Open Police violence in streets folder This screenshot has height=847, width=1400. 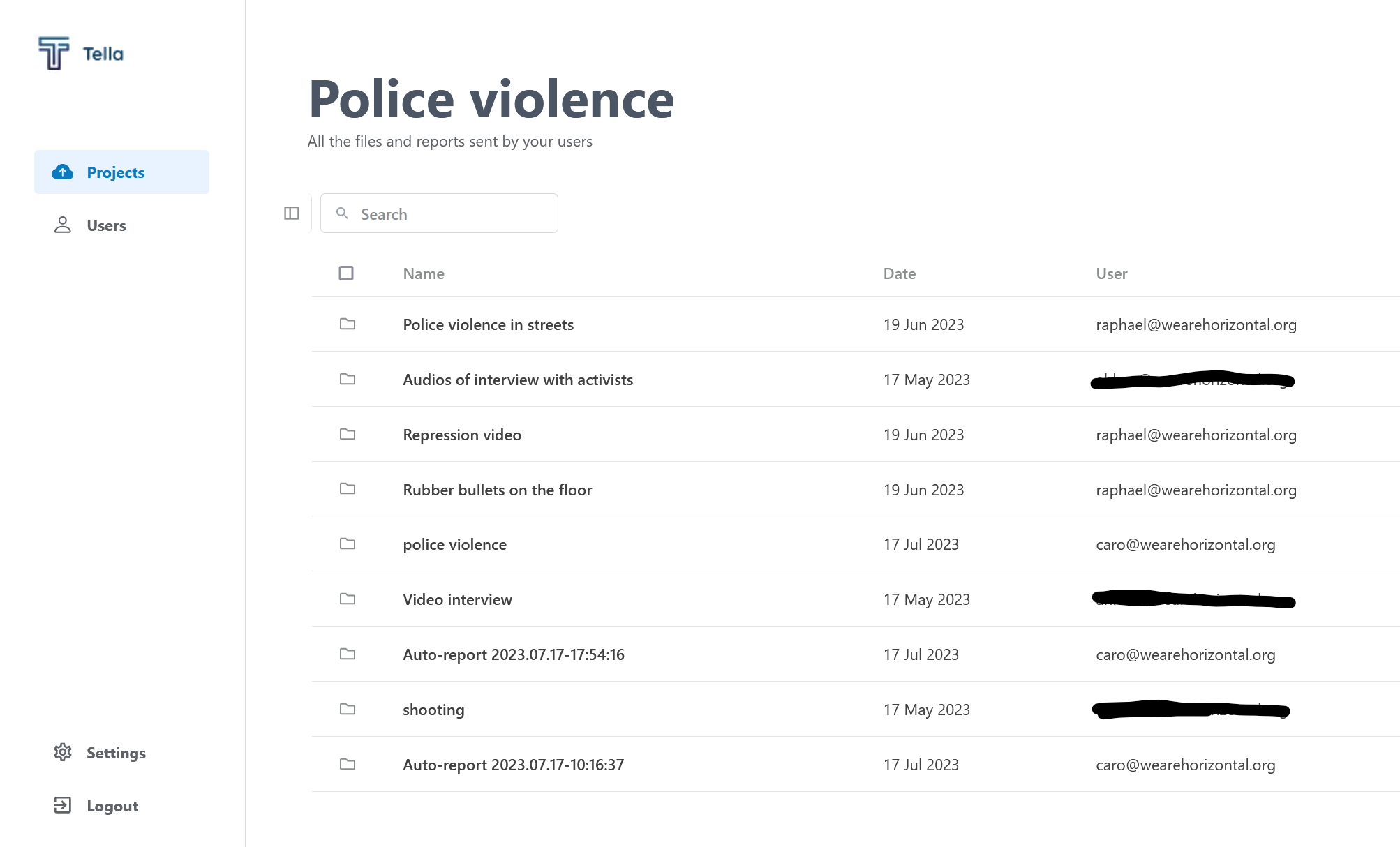click(488, 324)
